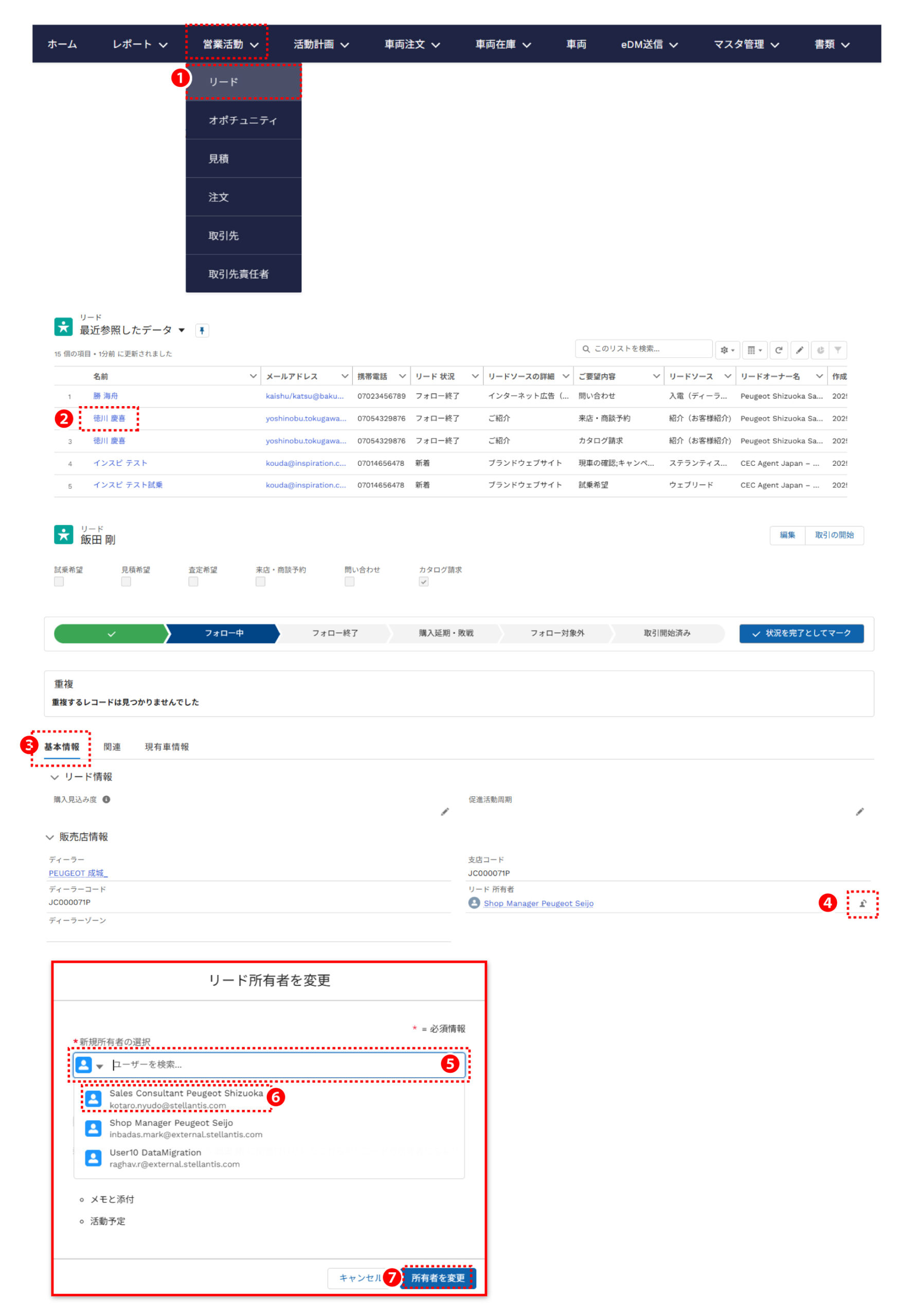
Task: Open list view settings gear
Action: [726, 350]
